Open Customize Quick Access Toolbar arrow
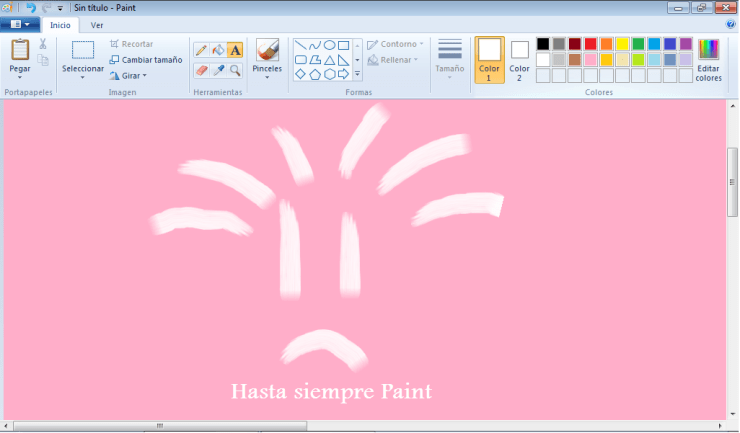Screen dimensions: 740x433 point(60,8)
